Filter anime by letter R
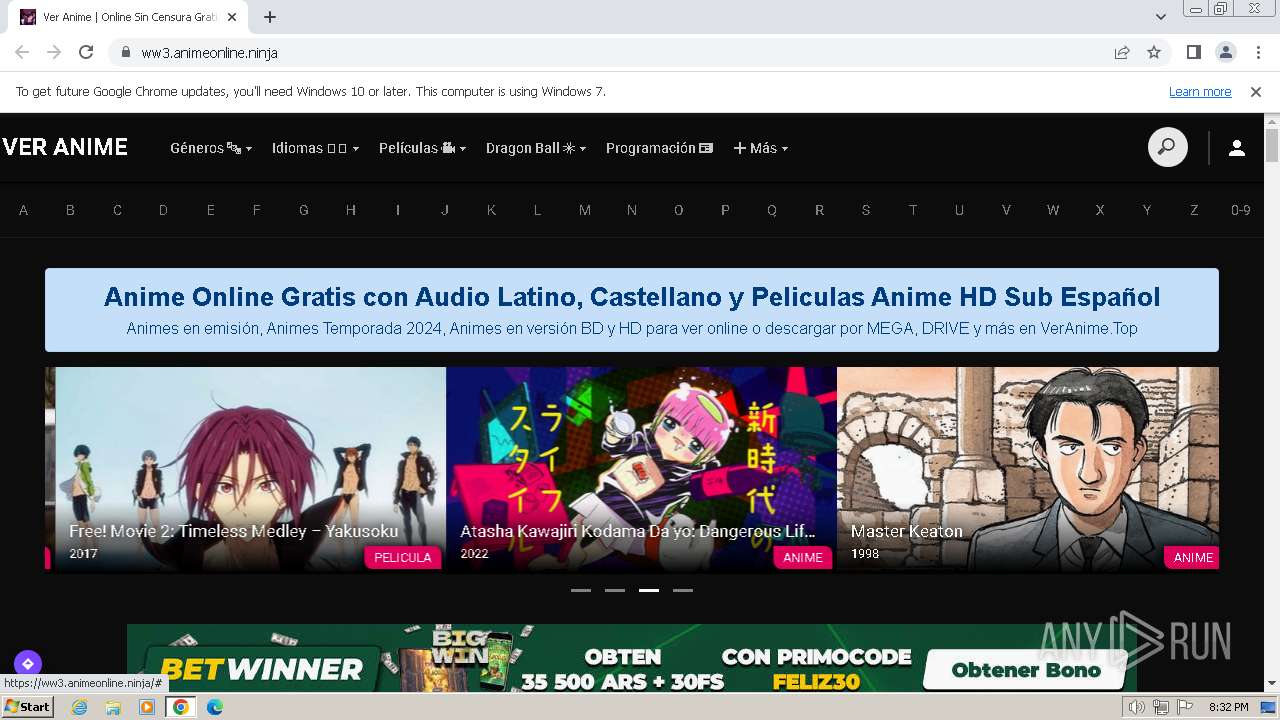The width and height of the screenshot is (1280, 720). point(819,210)
